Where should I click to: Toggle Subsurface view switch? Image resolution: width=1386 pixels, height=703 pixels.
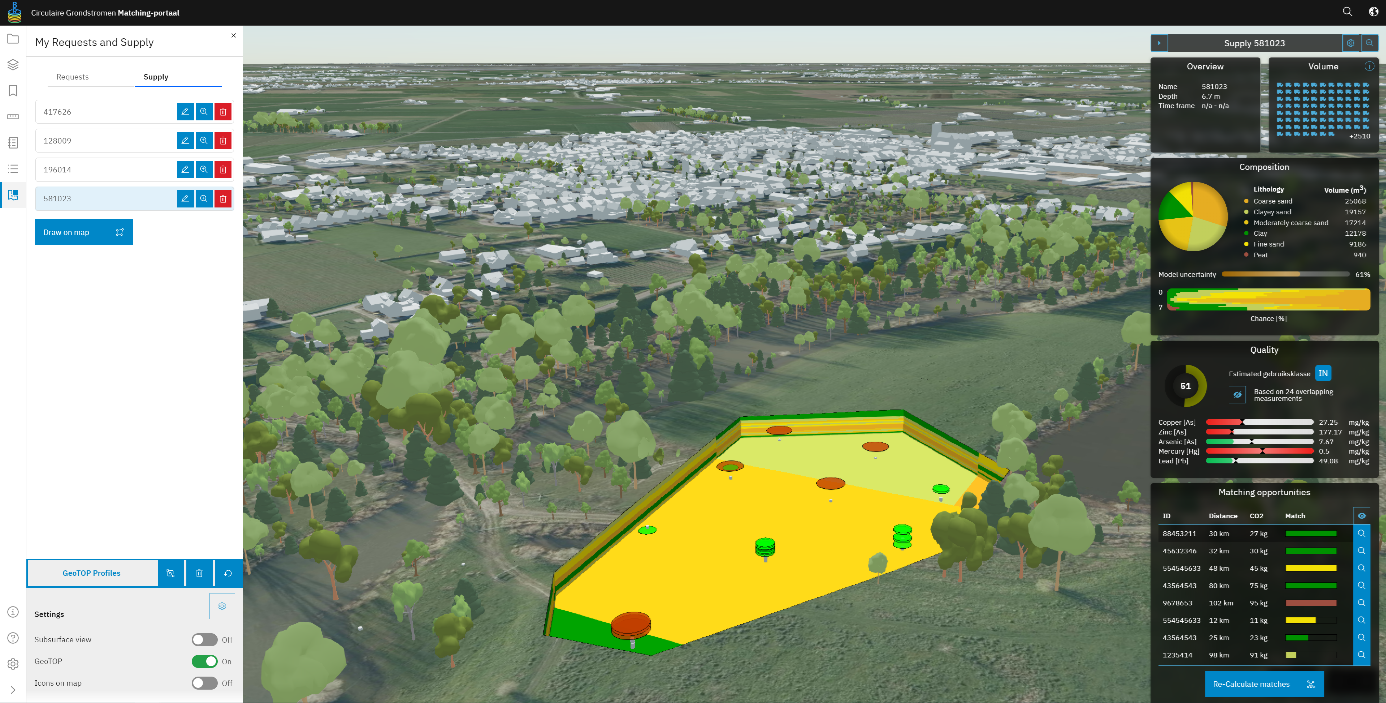pyautogui.click(x=204, y=639)
